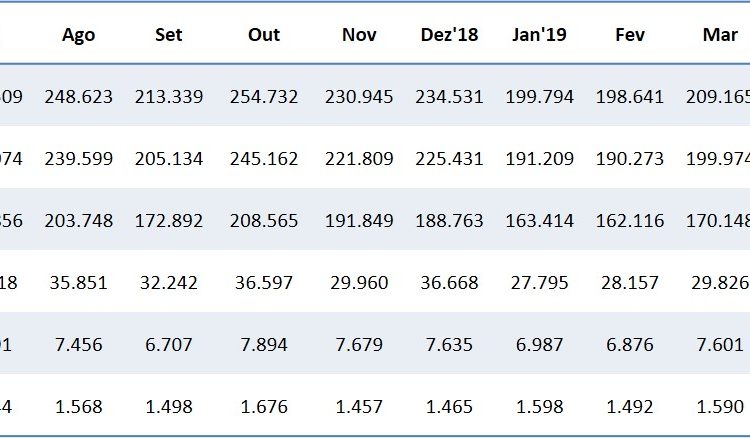The image size is (750, 438).
Task: Select the Jan'19 column header
Action: 539,35
